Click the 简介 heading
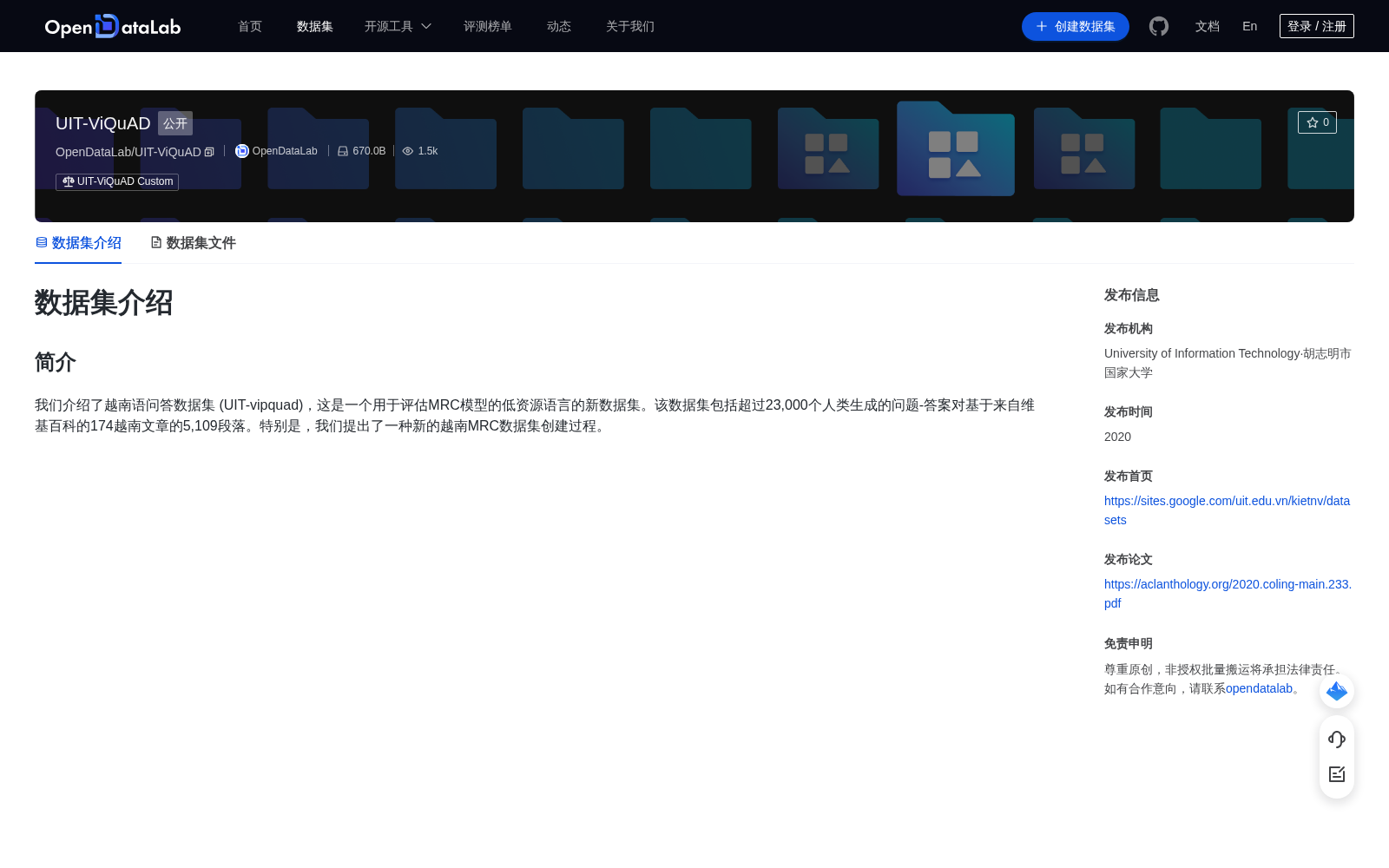The height and width of the screenshot is (868, 1389). tap(56, 362)
